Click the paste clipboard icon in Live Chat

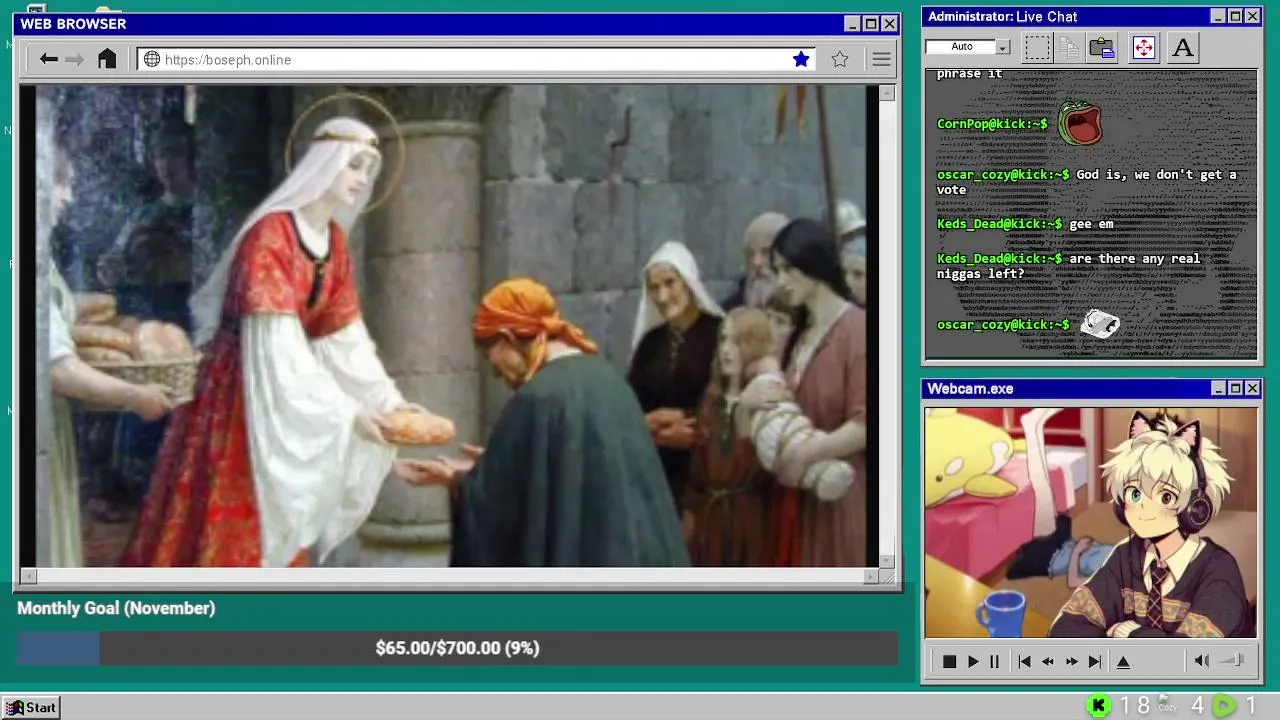tap(1102, 47)
